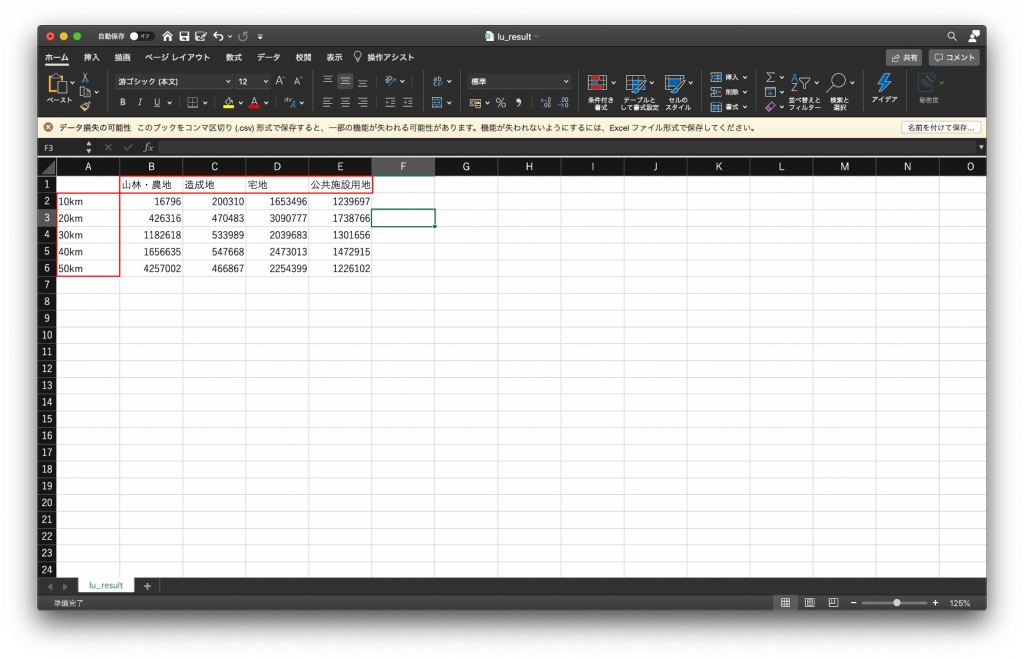Open the merge cells dropdown arrow

point(449,102)
